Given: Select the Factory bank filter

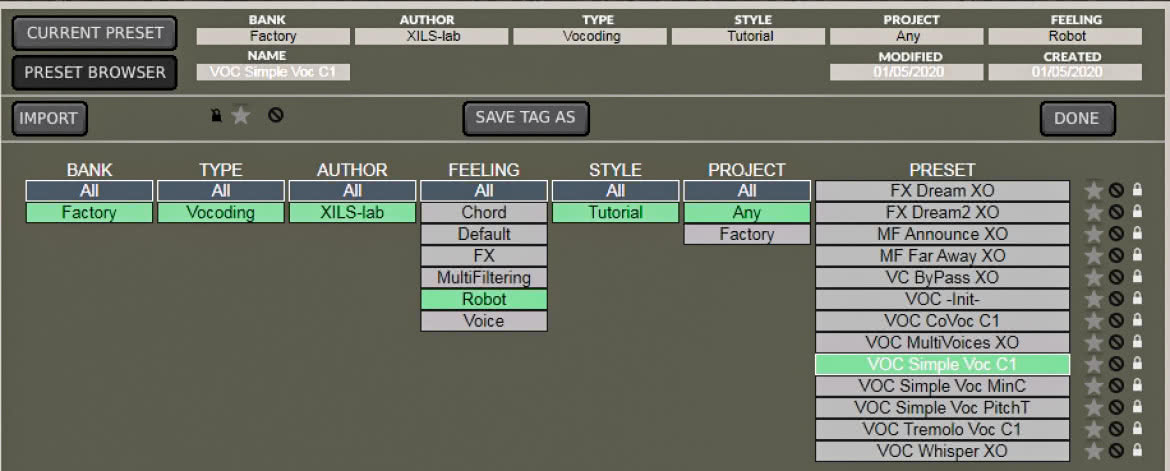Looking at the screenshot, I should click(x=90, y=213).
